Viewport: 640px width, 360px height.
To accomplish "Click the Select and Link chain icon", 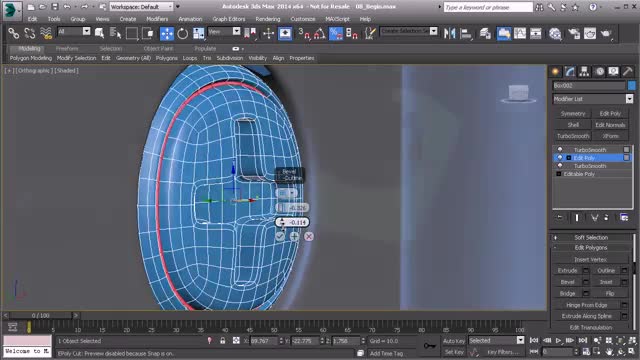I will pos(13,33).
